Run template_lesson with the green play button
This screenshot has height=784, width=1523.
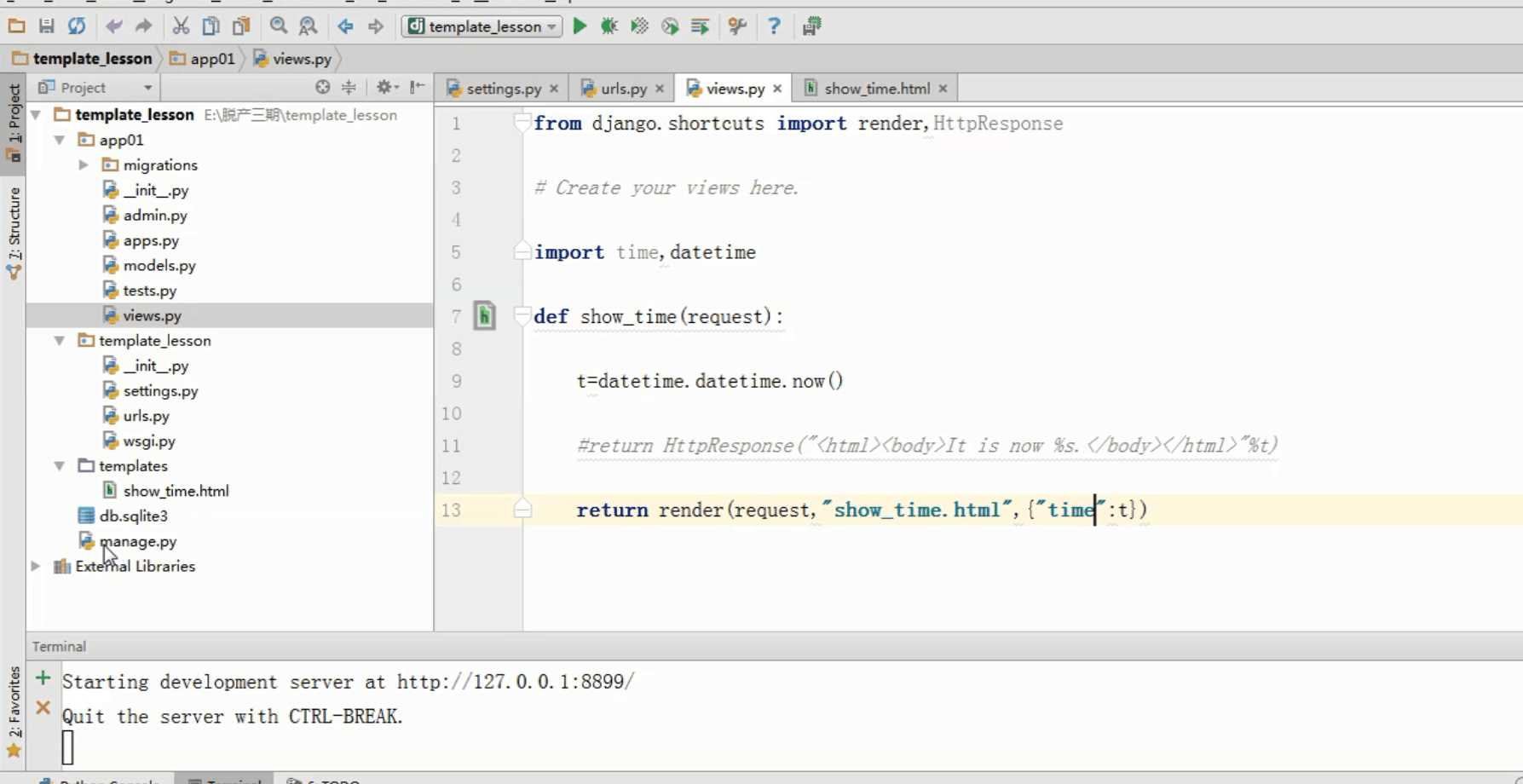tap(580, 26)
